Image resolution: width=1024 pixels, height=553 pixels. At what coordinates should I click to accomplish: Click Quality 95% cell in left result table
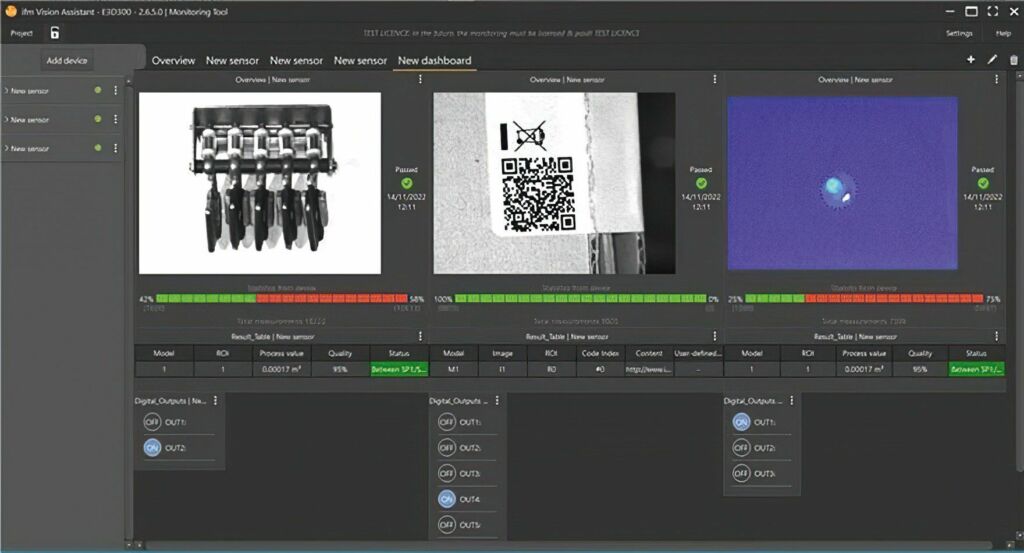340,370
